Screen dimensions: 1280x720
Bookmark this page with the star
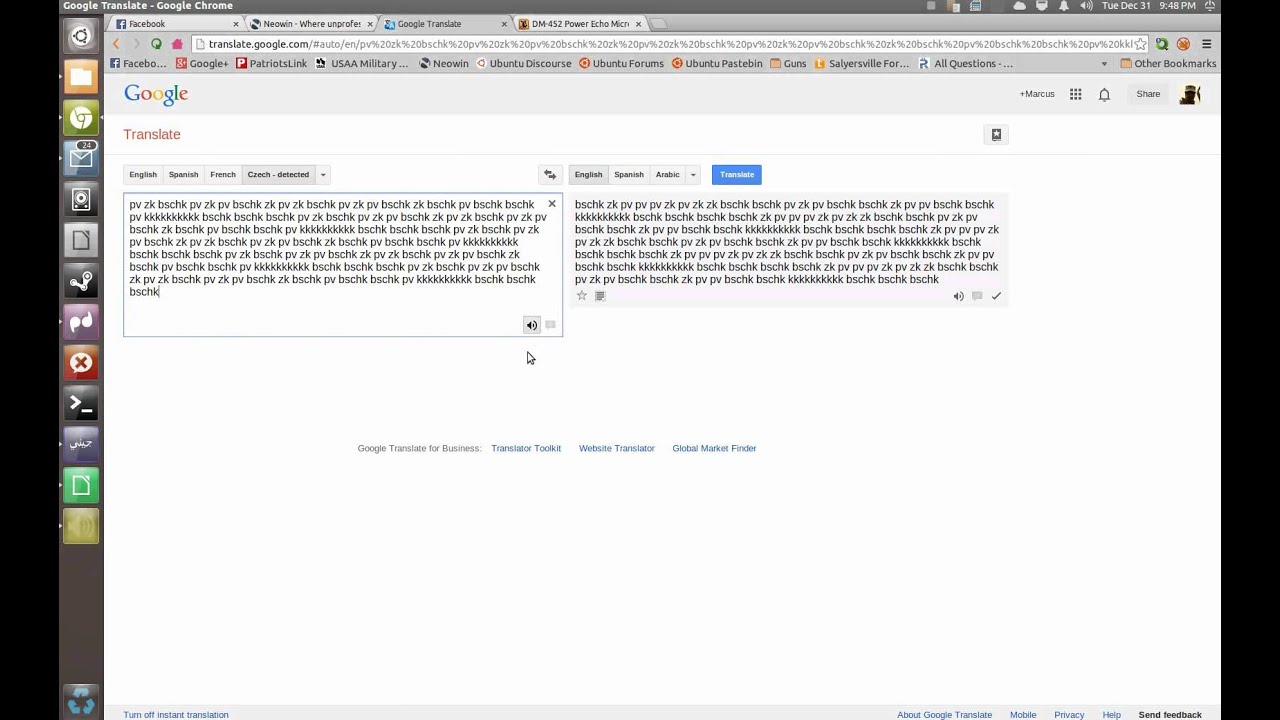(1140, 44)
